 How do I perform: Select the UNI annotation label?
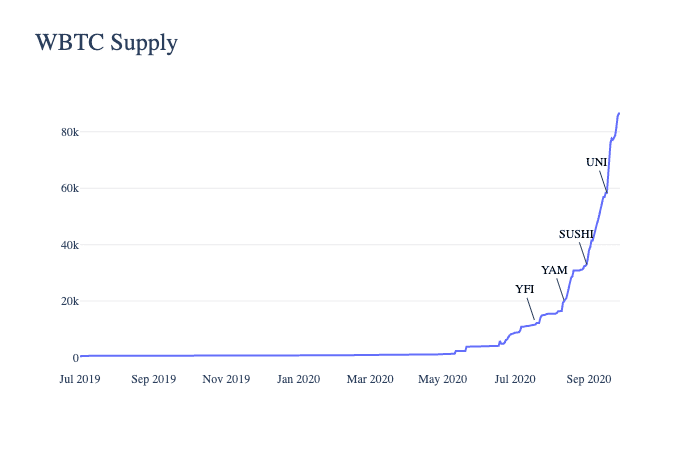pos(596,162)
